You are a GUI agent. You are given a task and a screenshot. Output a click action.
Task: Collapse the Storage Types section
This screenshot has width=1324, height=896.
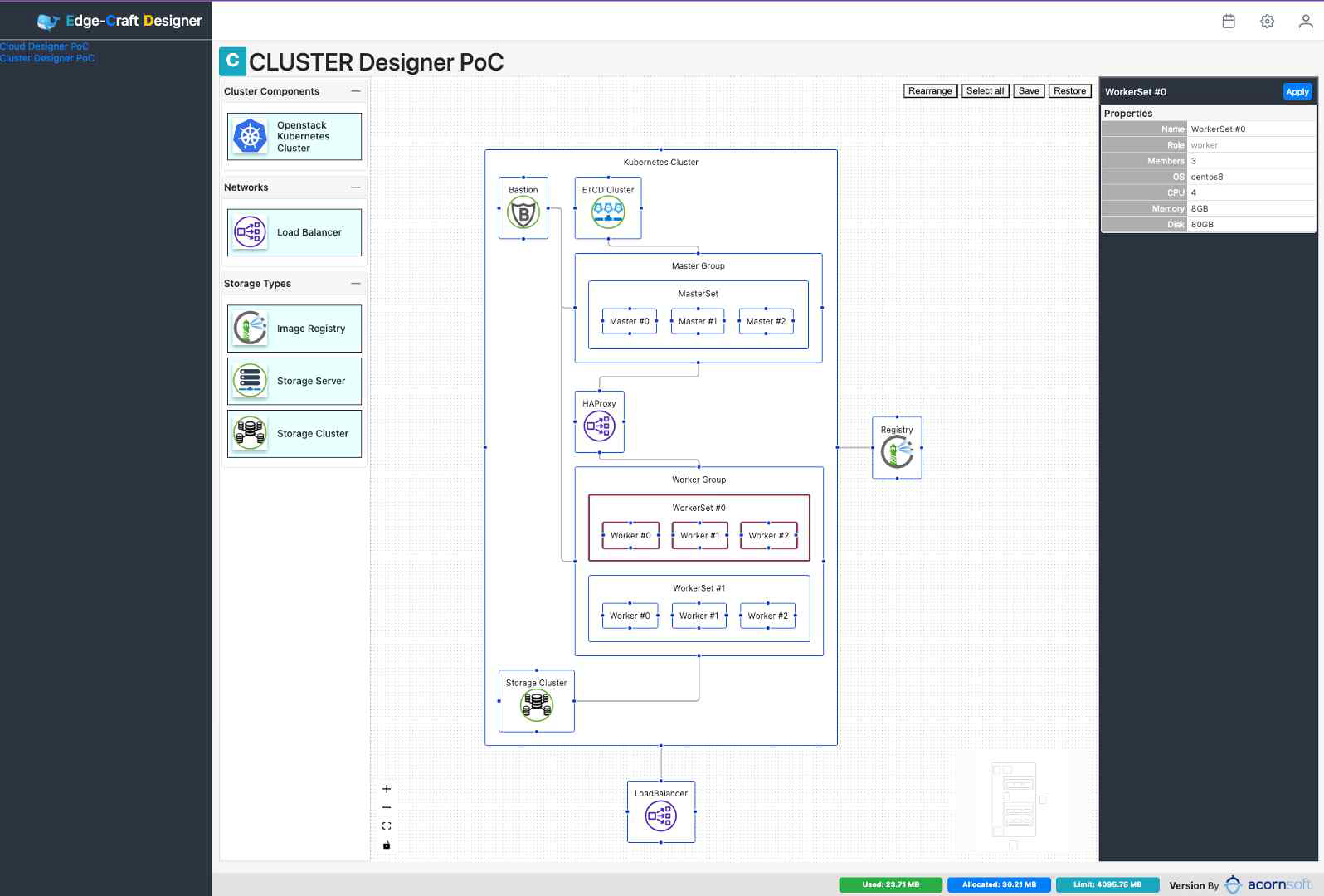pyautogui.click(x=356, y=284)
